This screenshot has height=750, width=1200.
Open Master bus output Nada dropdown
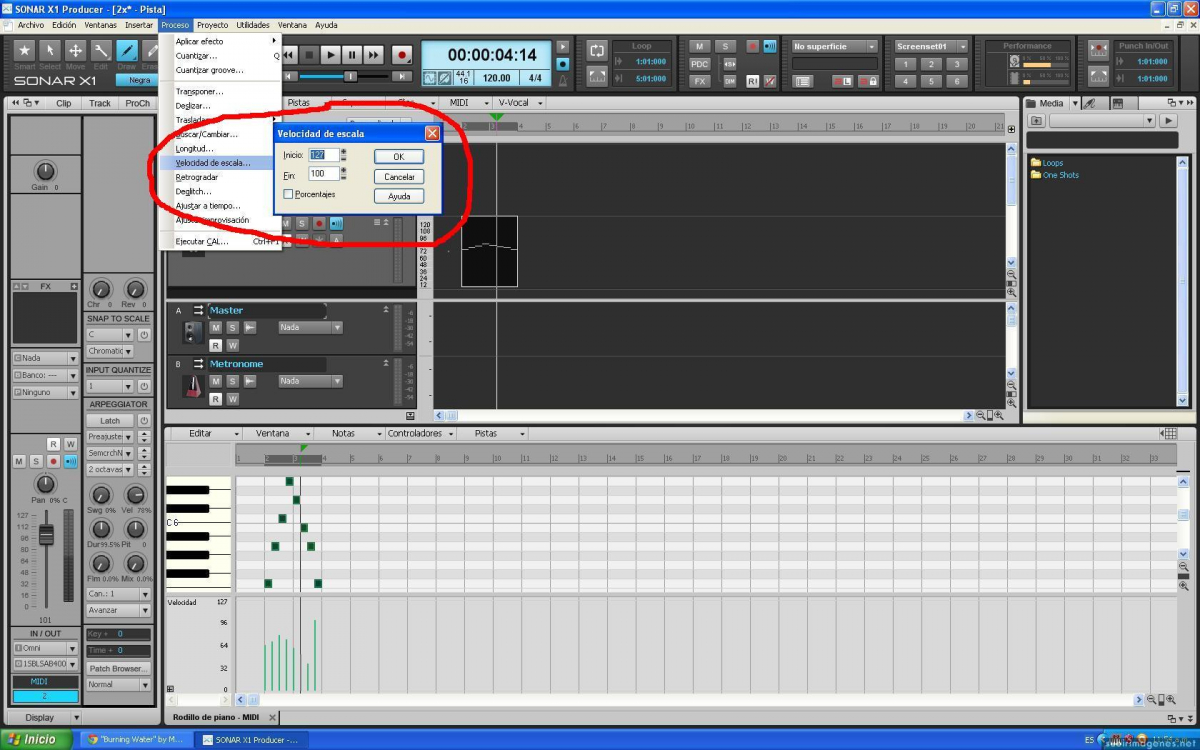pos(310,327)
